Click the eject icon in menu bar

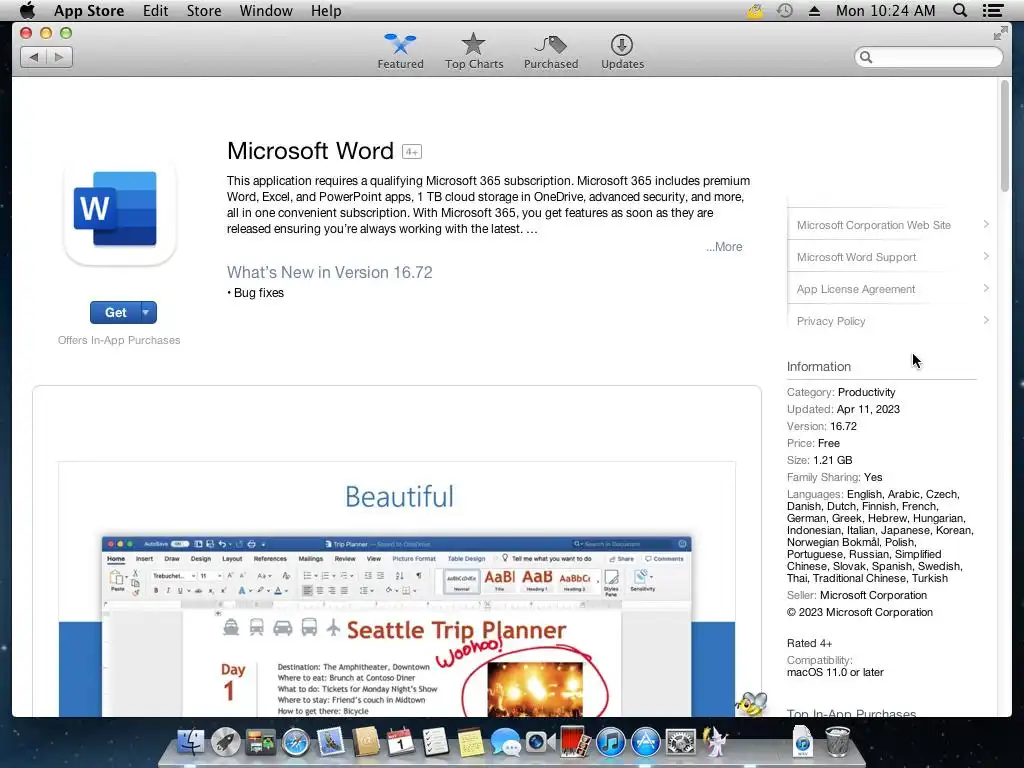(814, 11)
